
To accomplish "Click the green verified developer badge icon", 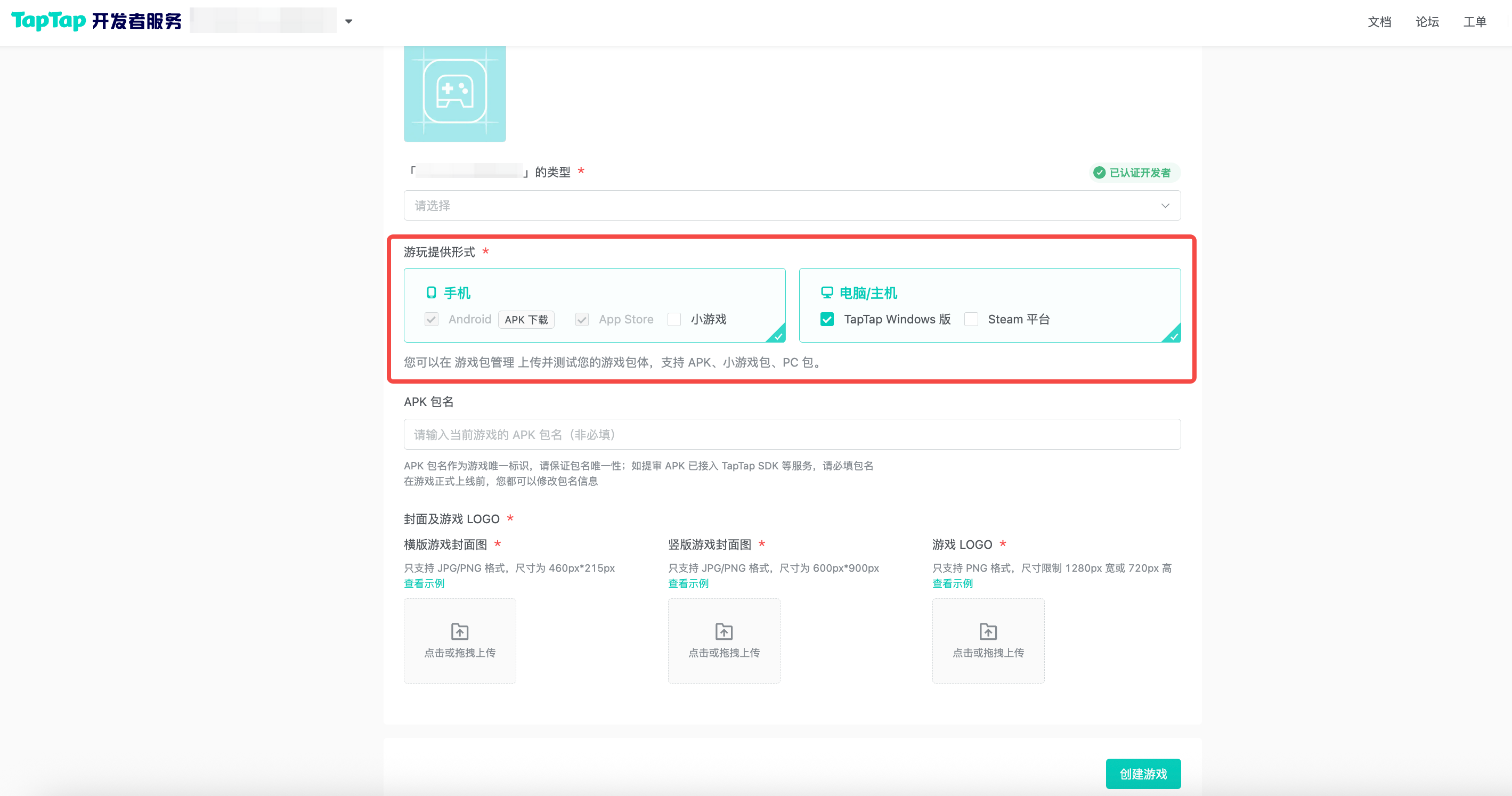I will (x=1099, y=173).
